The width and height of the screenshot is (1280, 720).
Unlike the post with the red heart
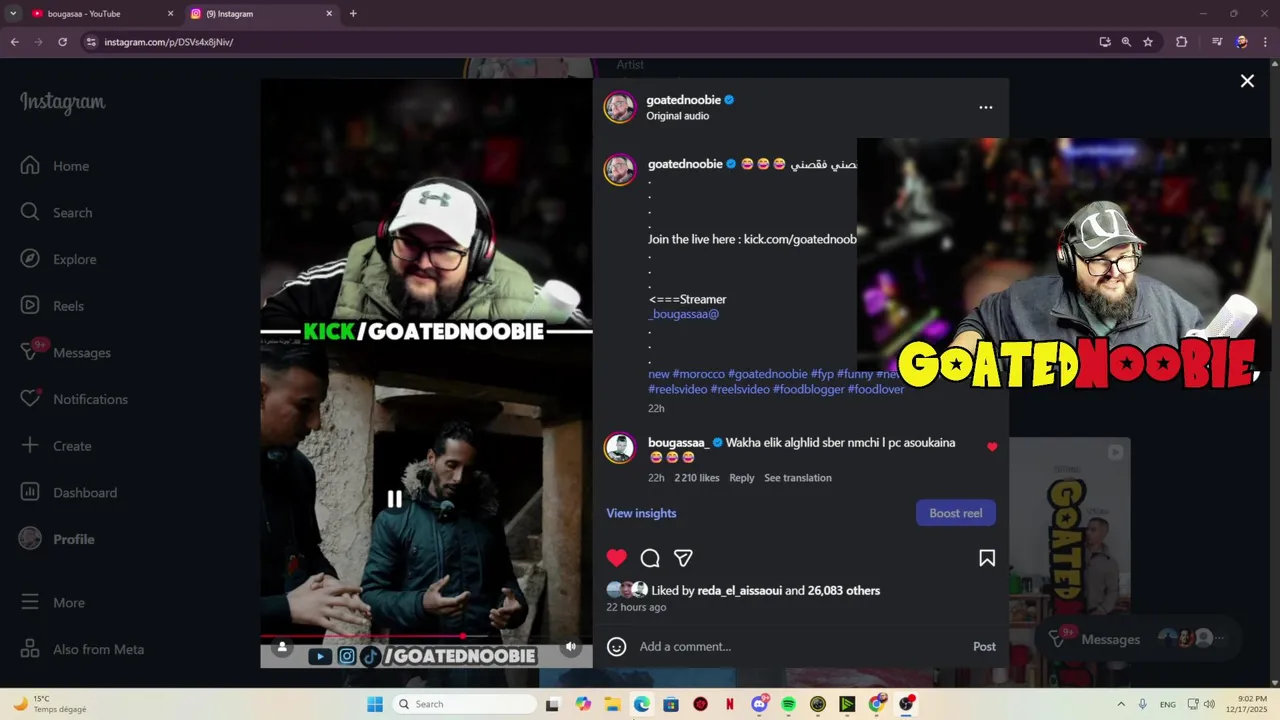tap(617, 558)
